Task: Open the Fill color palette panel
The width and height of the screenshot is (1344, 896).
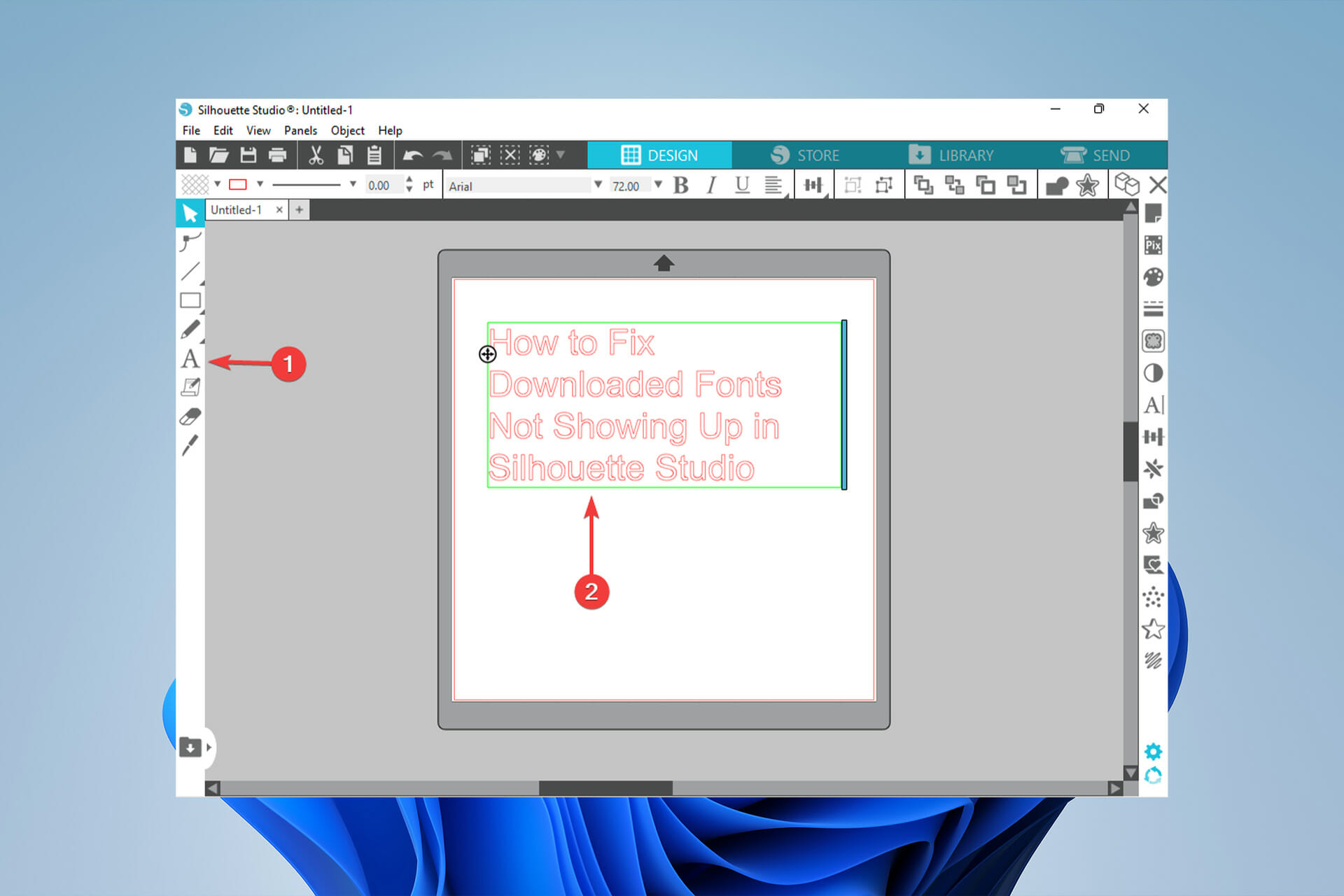Action: (1154, 277)
